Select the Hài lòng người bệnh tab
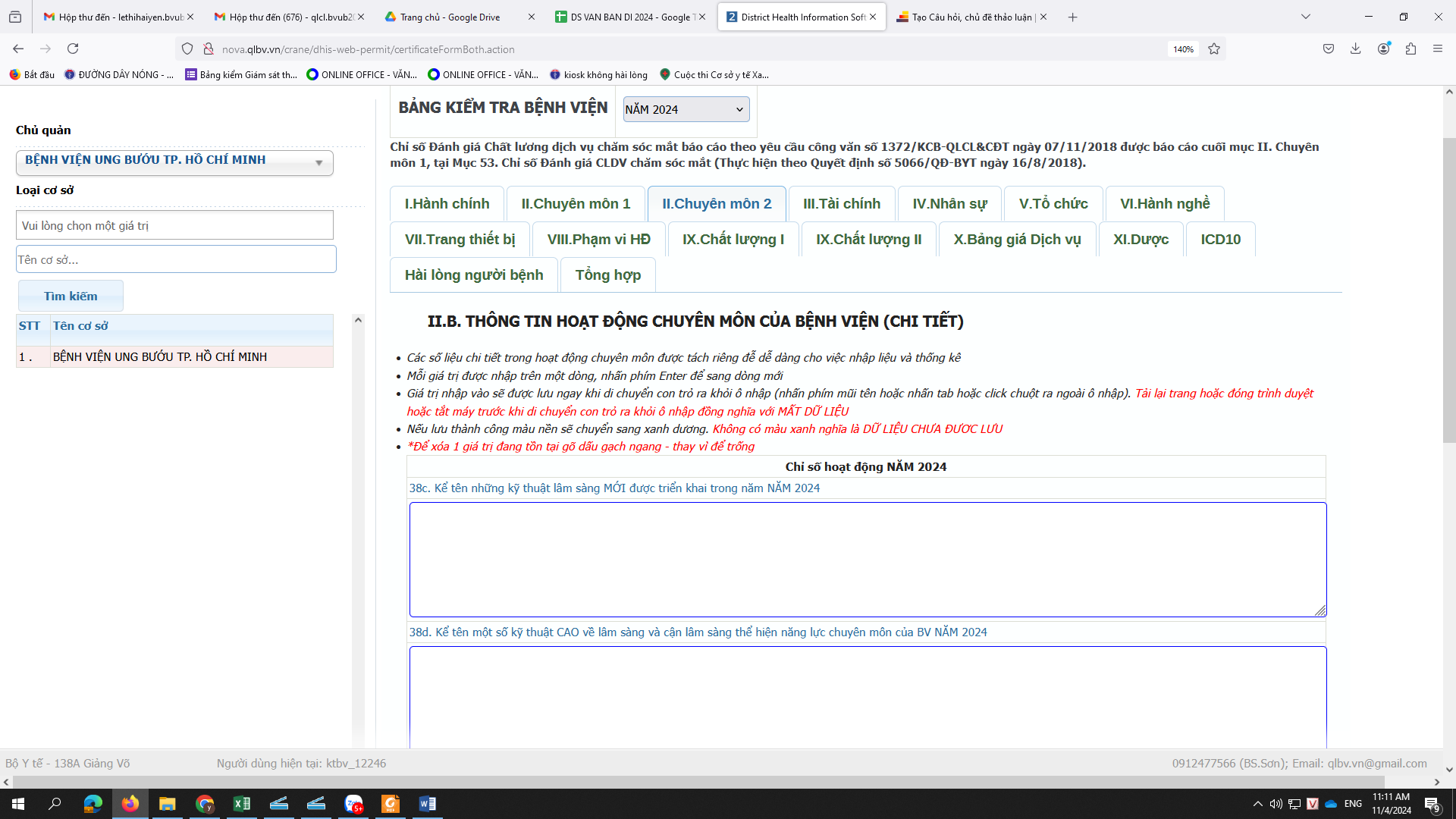Screen dimensions: 1456x819 [x=473, y=275]
